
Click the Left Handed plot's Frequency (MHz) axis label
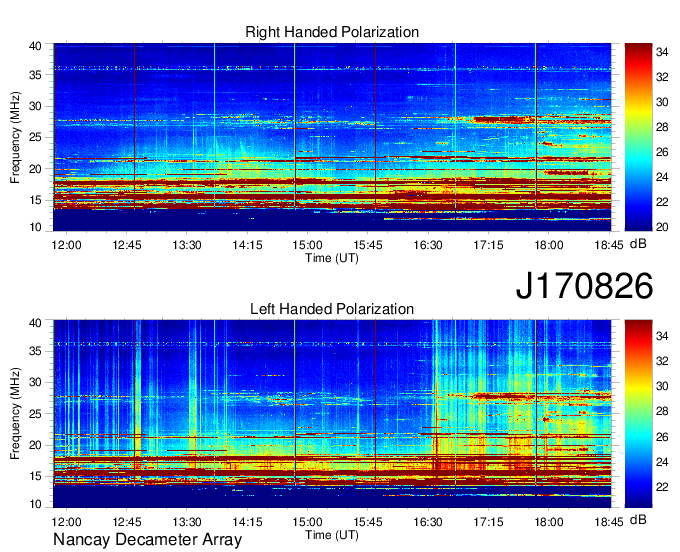click(x=15, y=414)
